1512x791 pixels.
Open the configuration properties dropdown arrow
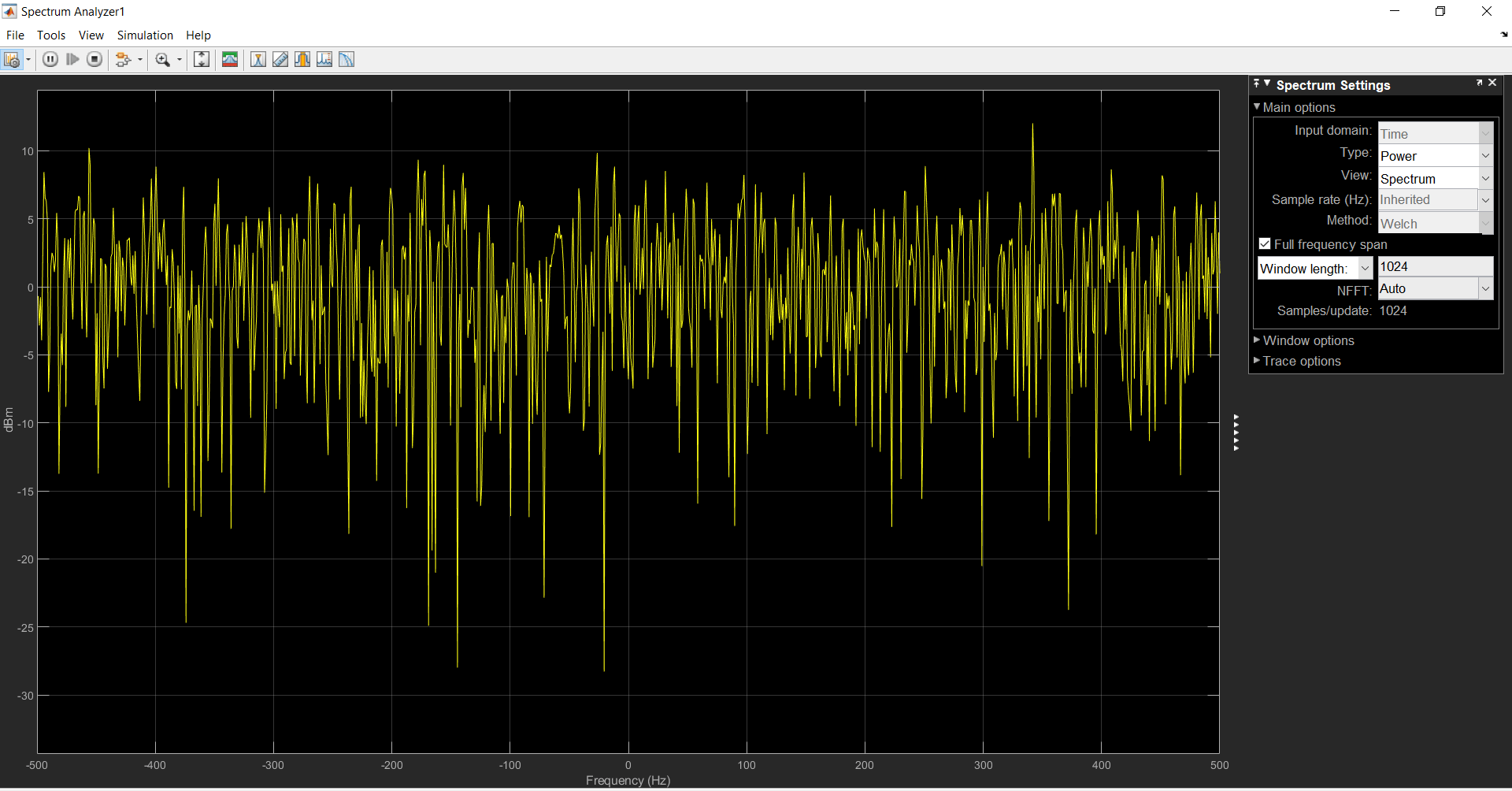click(28, 60)
